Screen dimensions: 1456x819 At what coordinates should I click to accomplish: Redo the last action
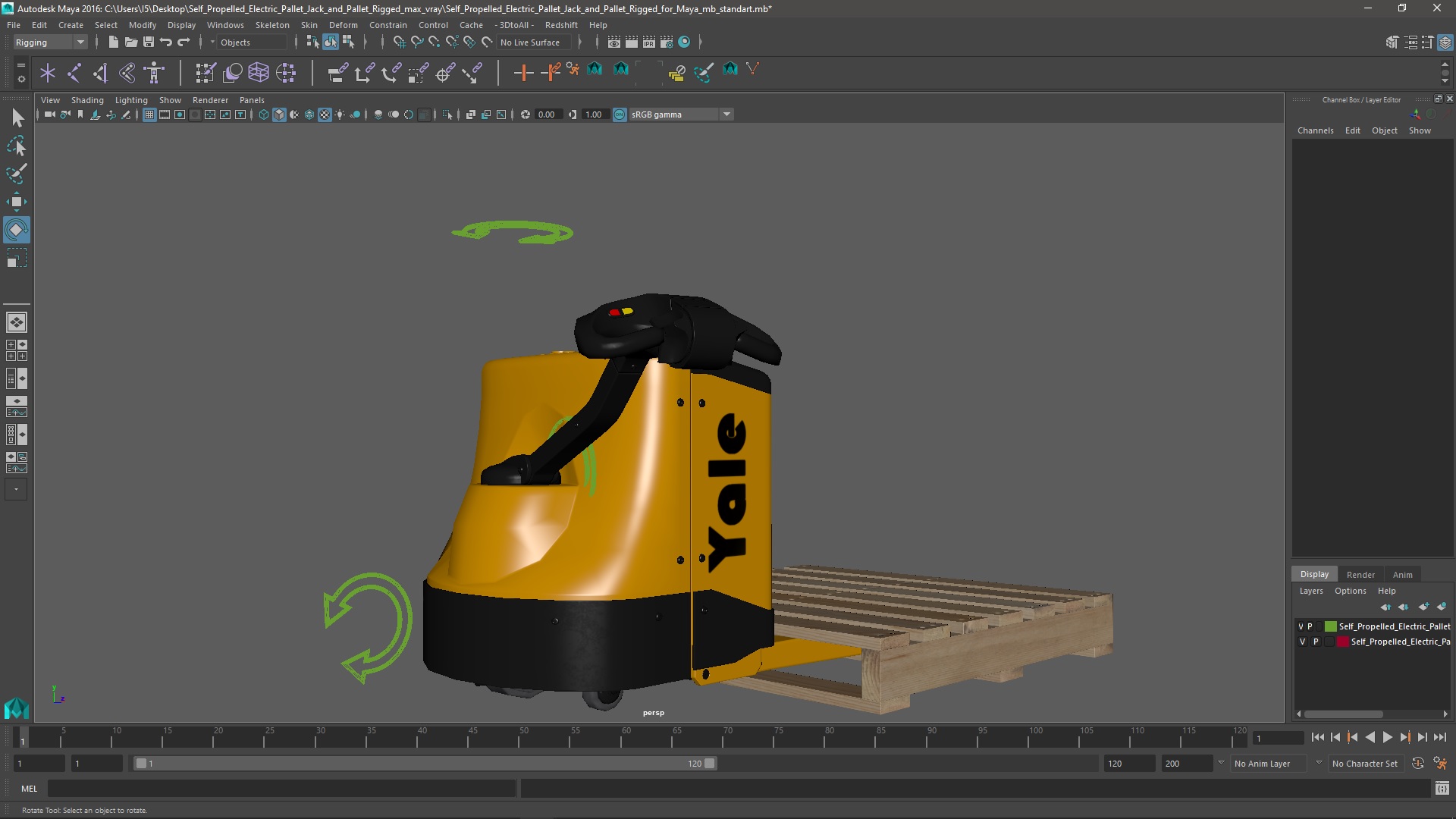click(x=184, y=42)
